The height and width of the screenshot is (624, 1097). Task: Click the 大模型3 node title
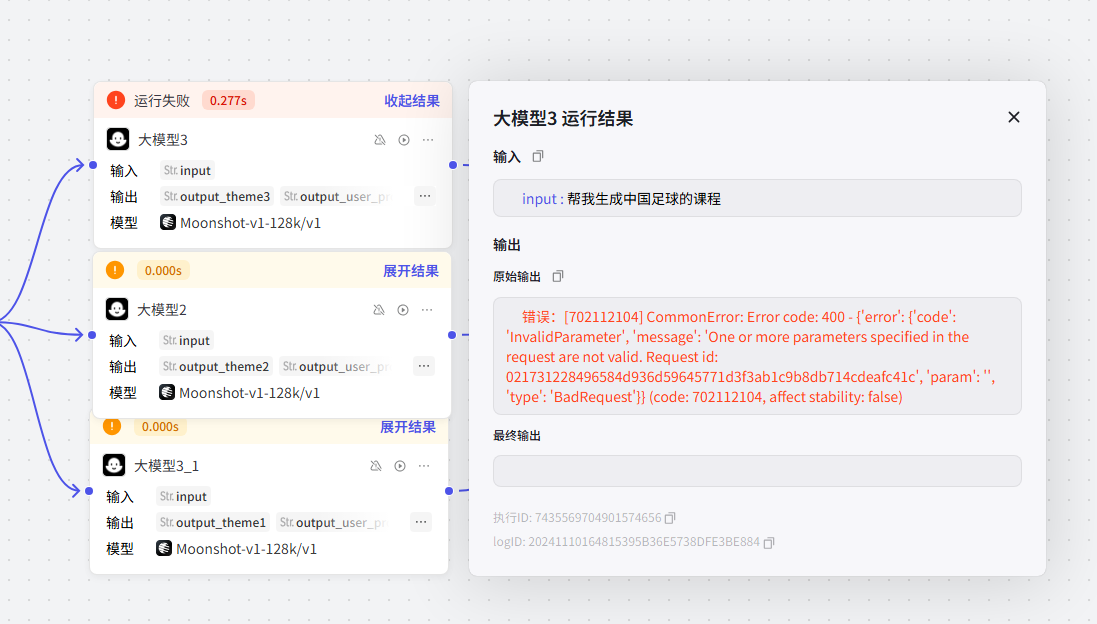pos(162,140)
